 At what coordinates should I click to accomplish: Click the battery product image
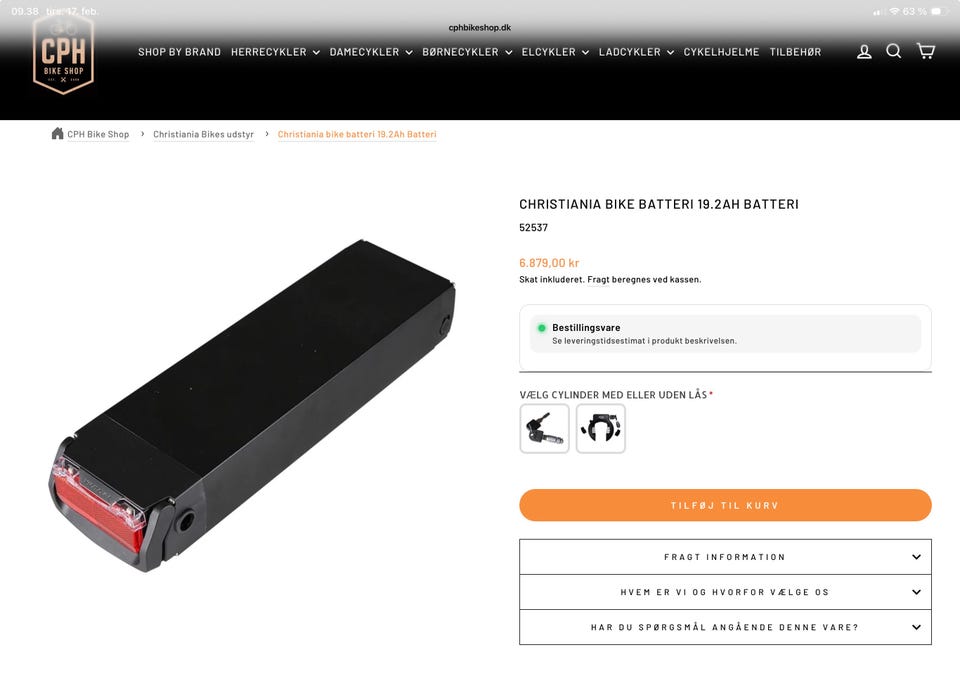tap(252, 405)
